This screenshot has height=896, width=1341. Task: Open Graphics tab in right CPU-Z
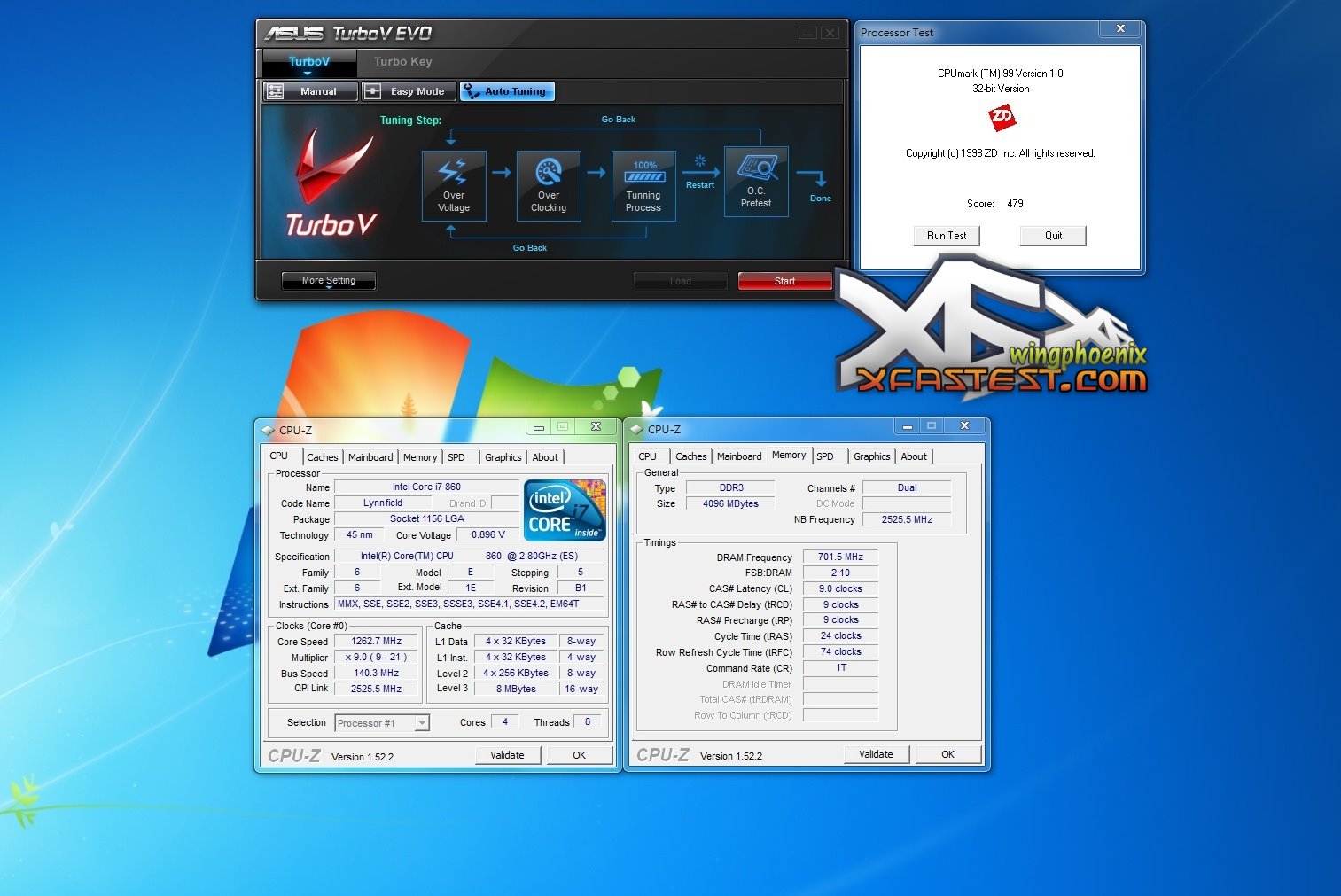[872, 457]
